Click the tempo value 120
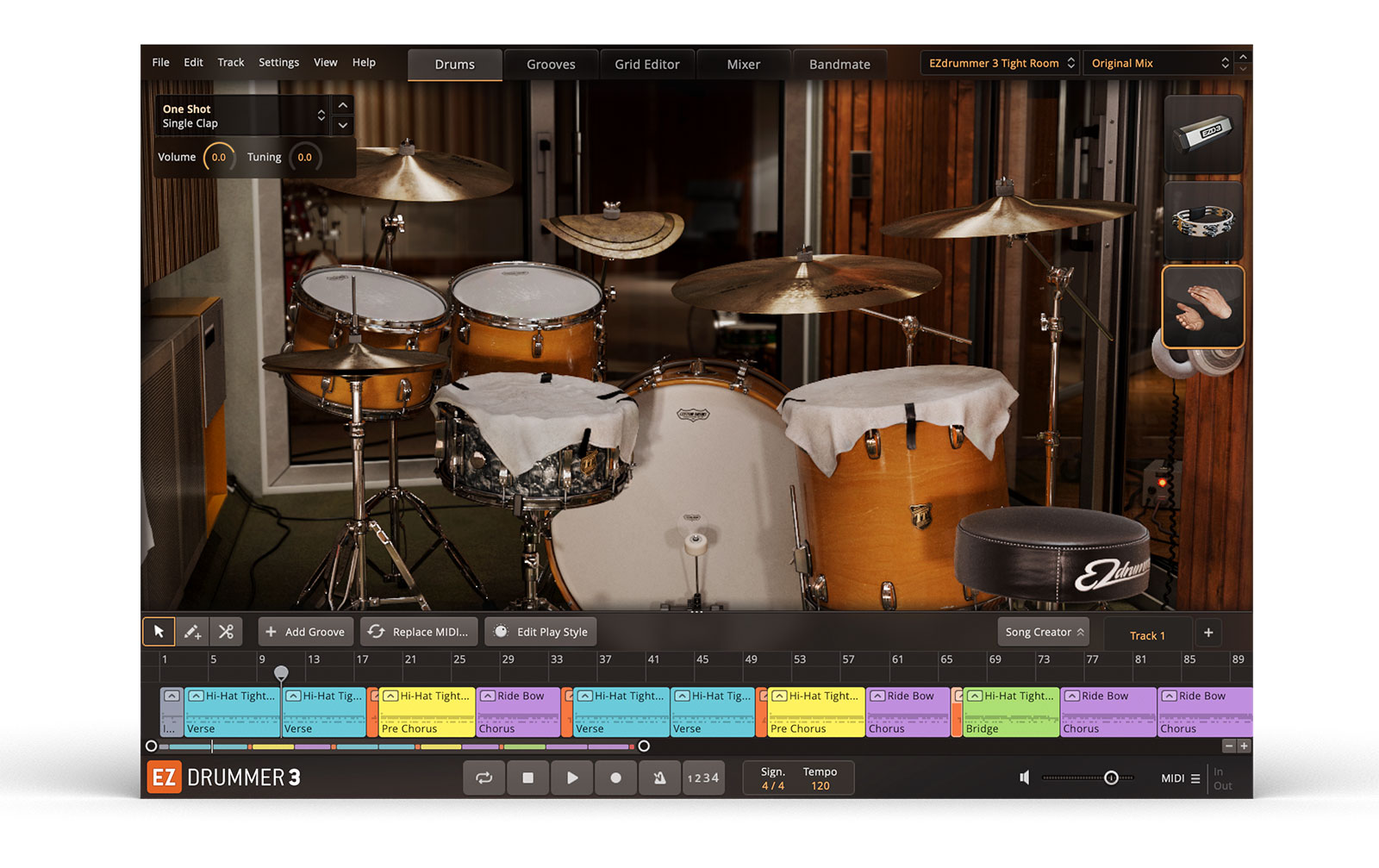 click(820, 785)
